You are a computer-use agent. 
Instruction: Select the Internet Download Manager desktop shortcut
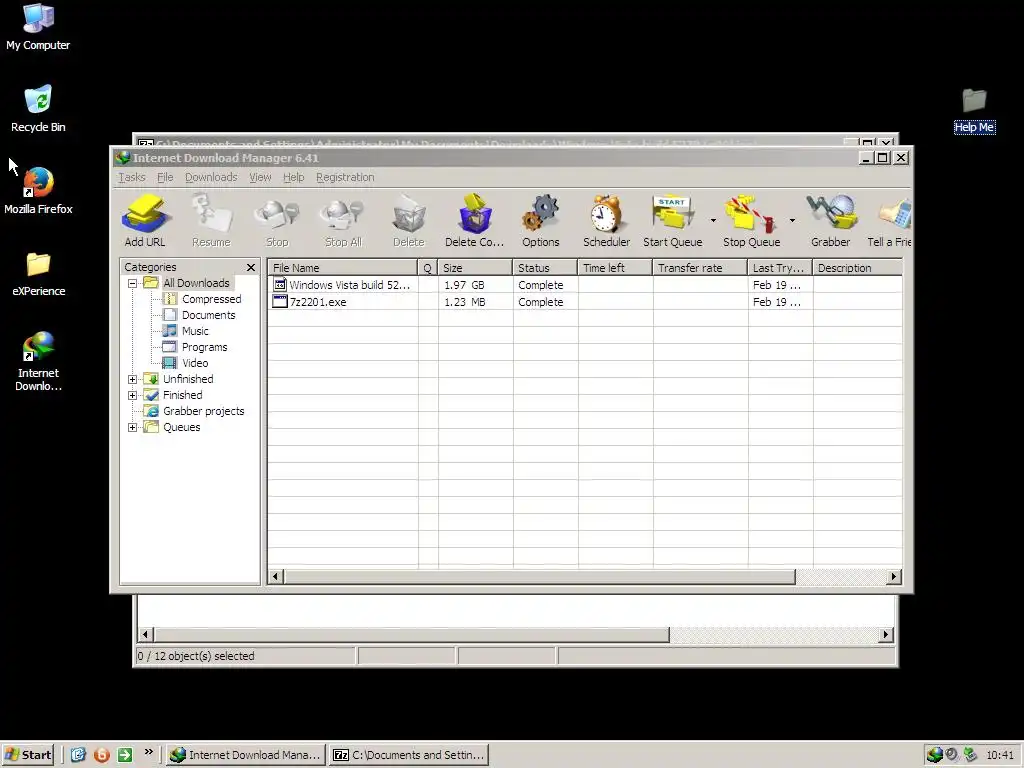pyautogui.click(x=38, y=361)
